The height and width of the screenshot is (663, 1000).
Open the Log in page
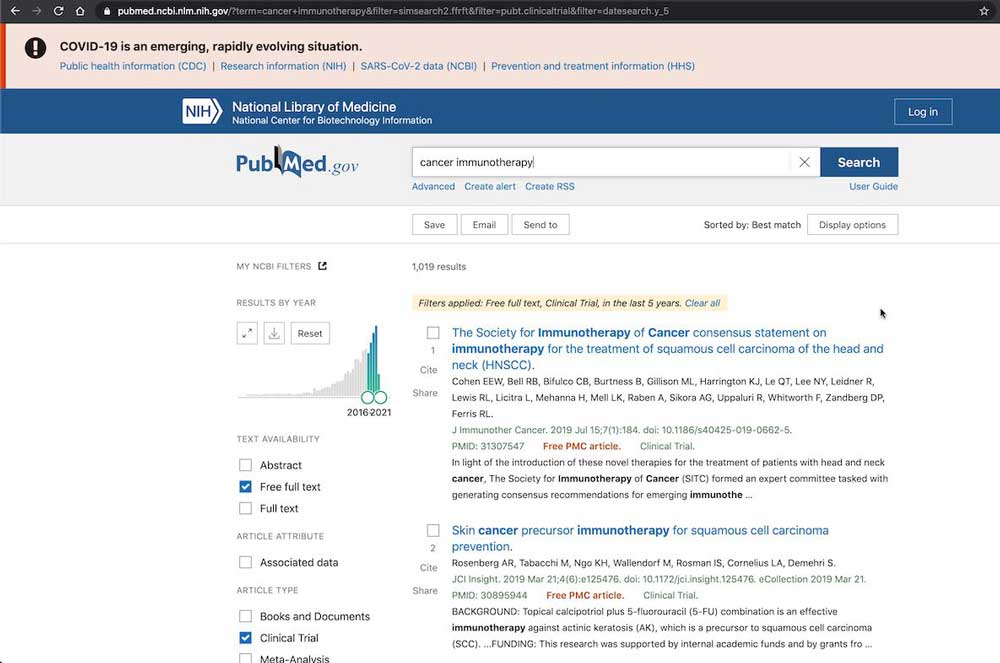click(x=922, y=111)
